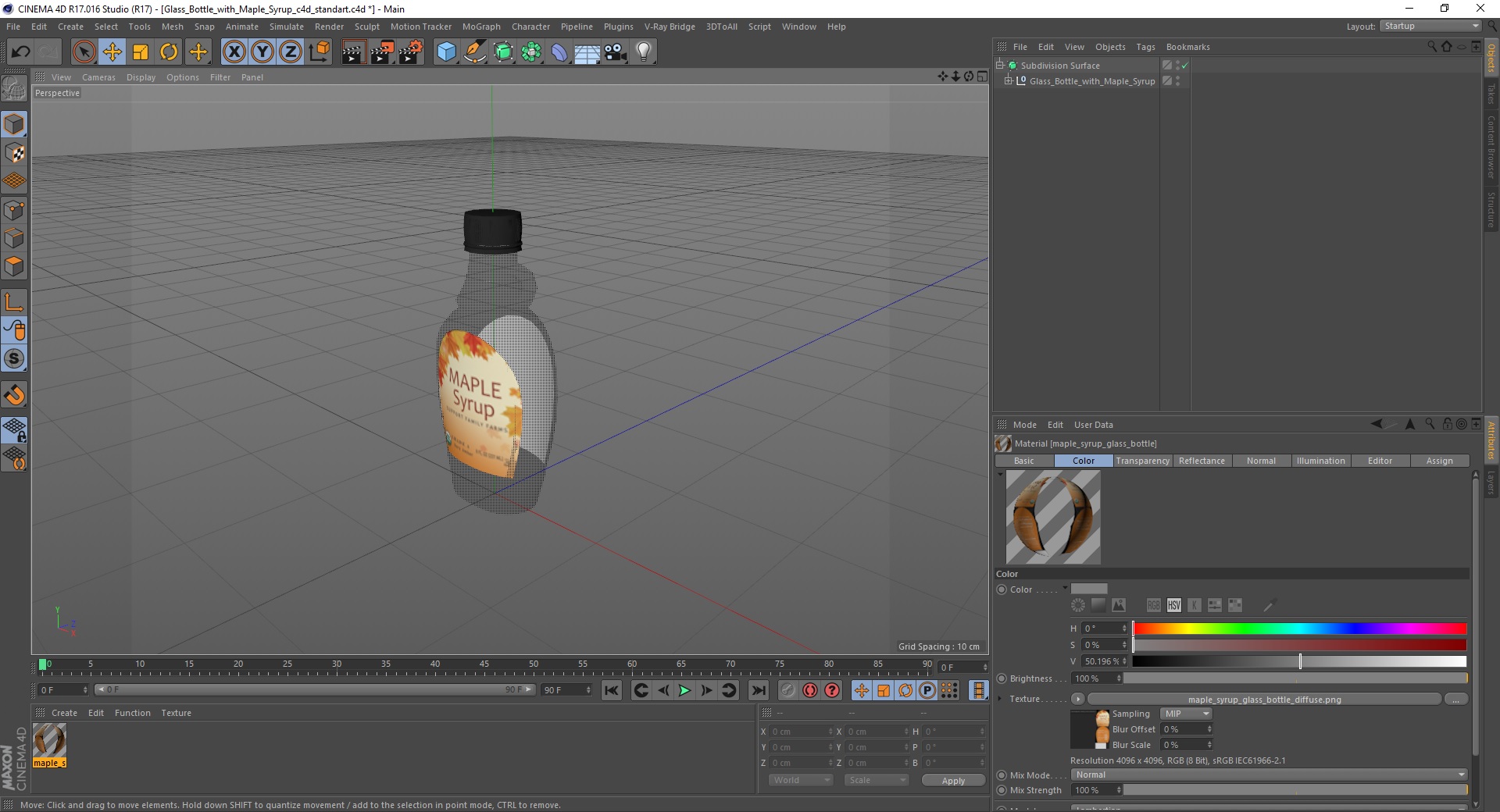Click the Play Forward button
The width and height of the screenshot is (1500, 812).
(684, 690)
